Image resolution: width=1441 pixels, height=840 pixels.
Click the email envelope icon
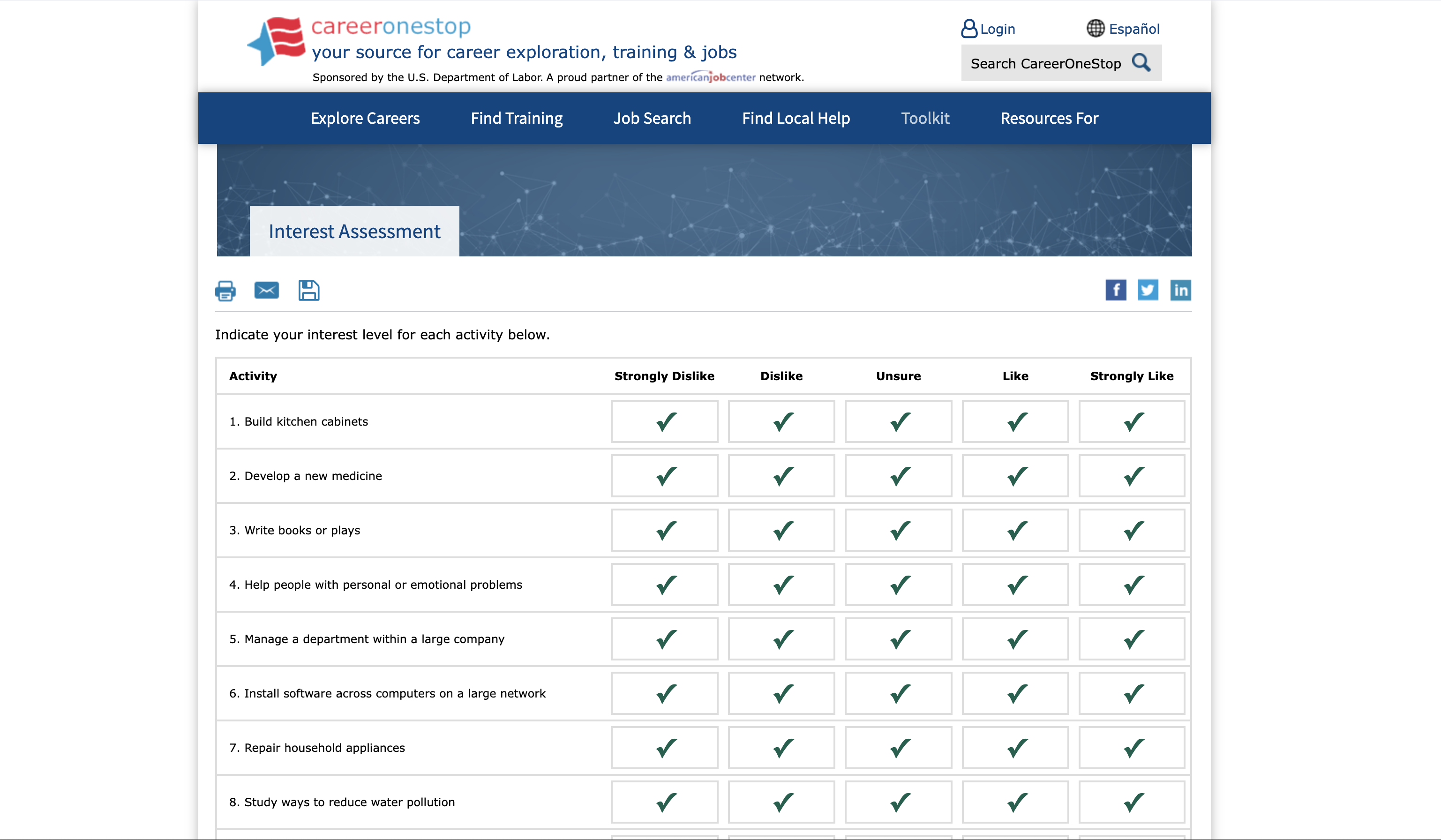(266, 291)
